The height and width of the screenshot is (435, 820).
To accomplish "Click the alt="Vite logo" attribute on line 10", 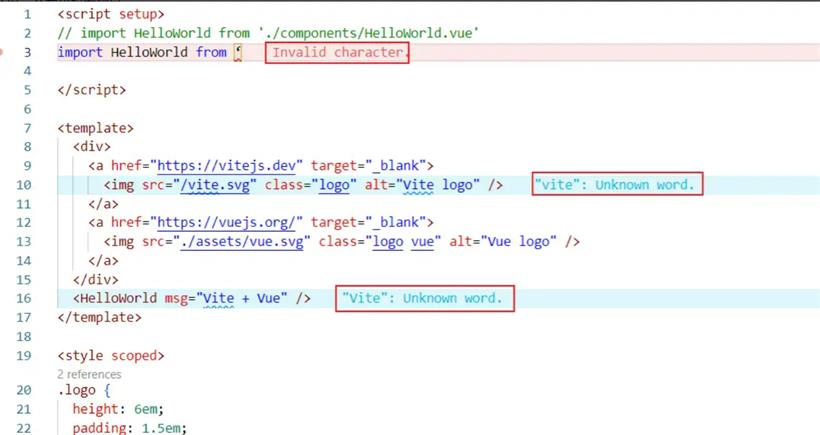I will tap(422, 185).
